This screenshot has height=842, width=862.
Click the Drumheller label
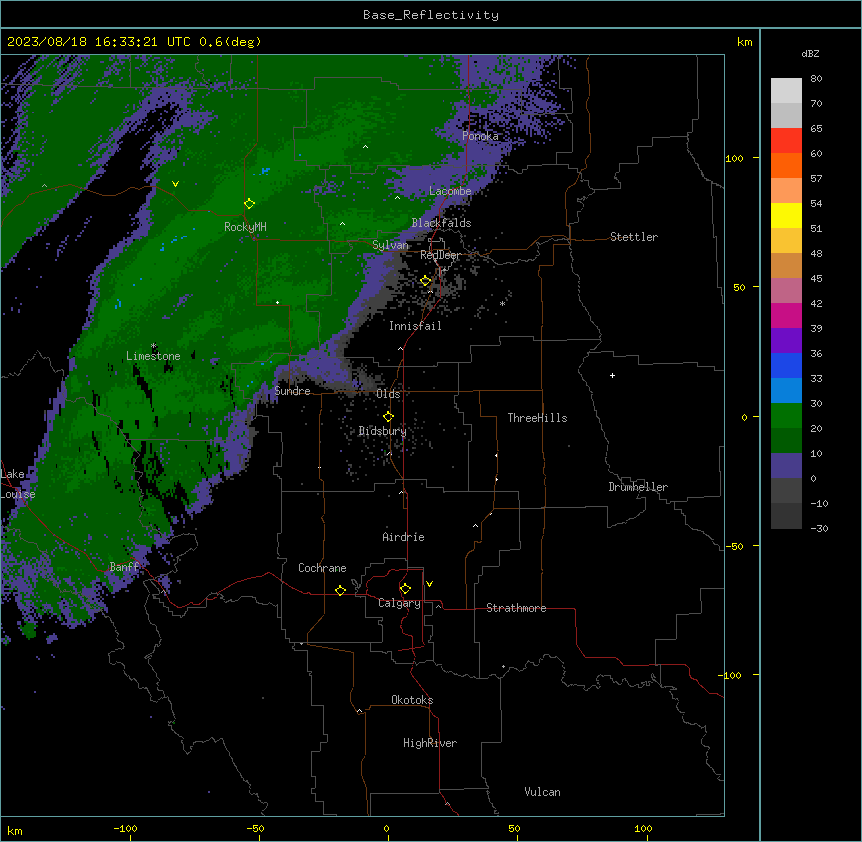pyautogui.click(x=638, y=487)
